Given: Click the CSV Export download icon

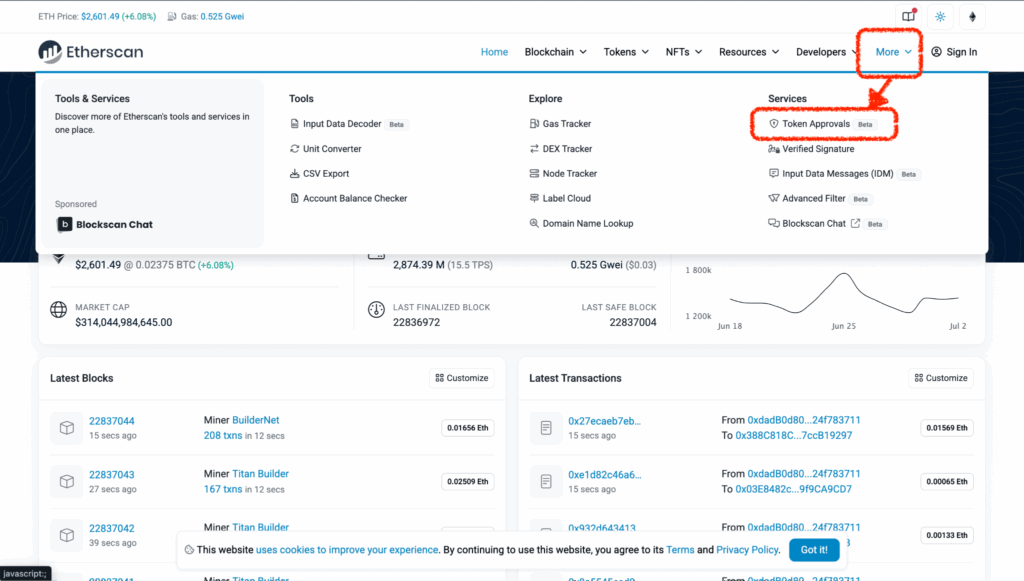Looking at the screenshot, I should (x=295, y=174).
